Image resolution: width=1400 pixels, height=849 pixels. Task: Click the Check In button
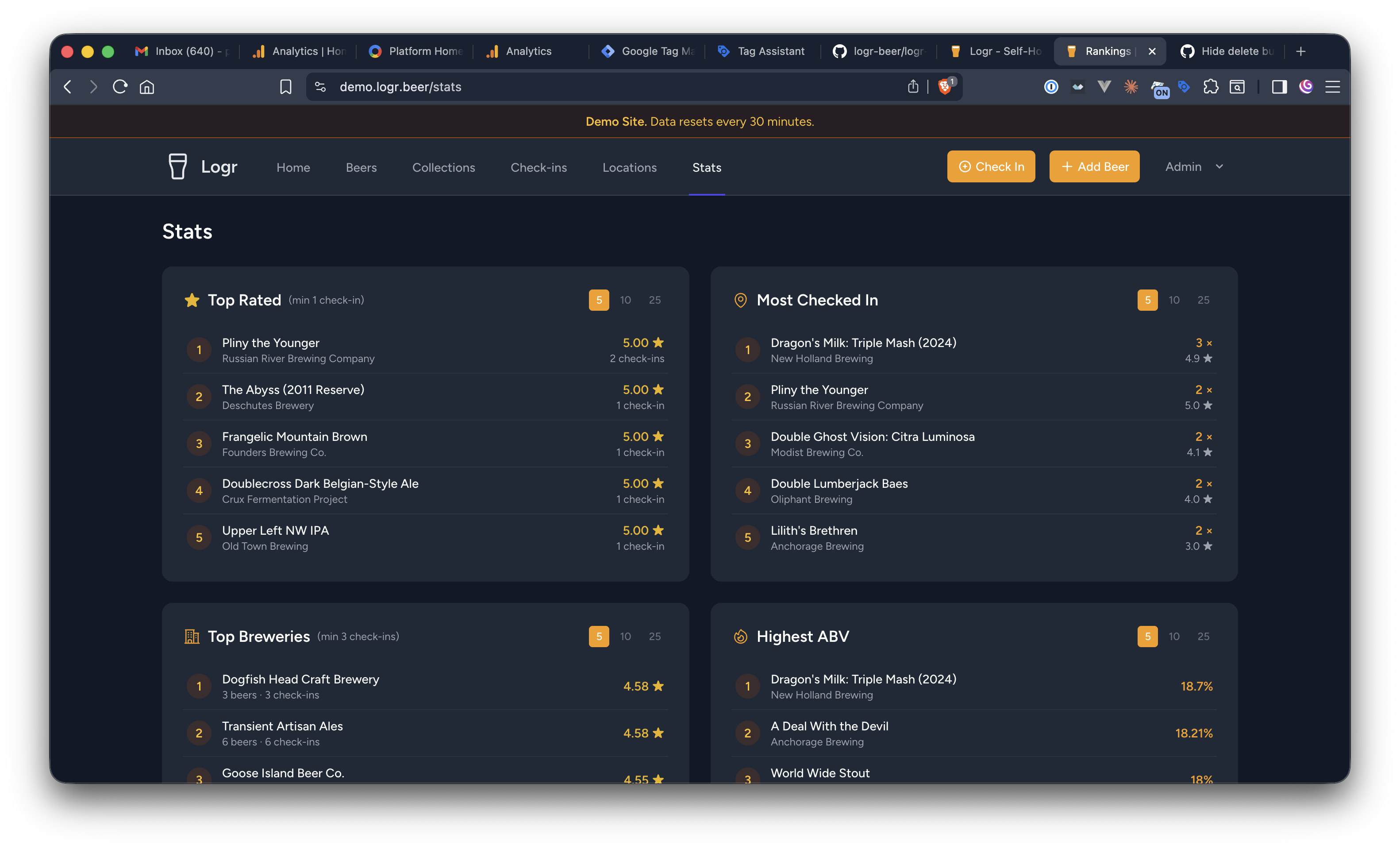pos(991,166)
